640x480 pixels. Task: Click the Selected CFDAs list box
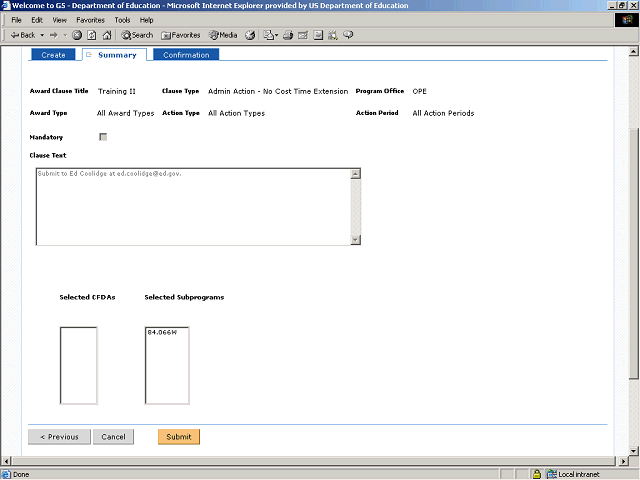[78, 365]
